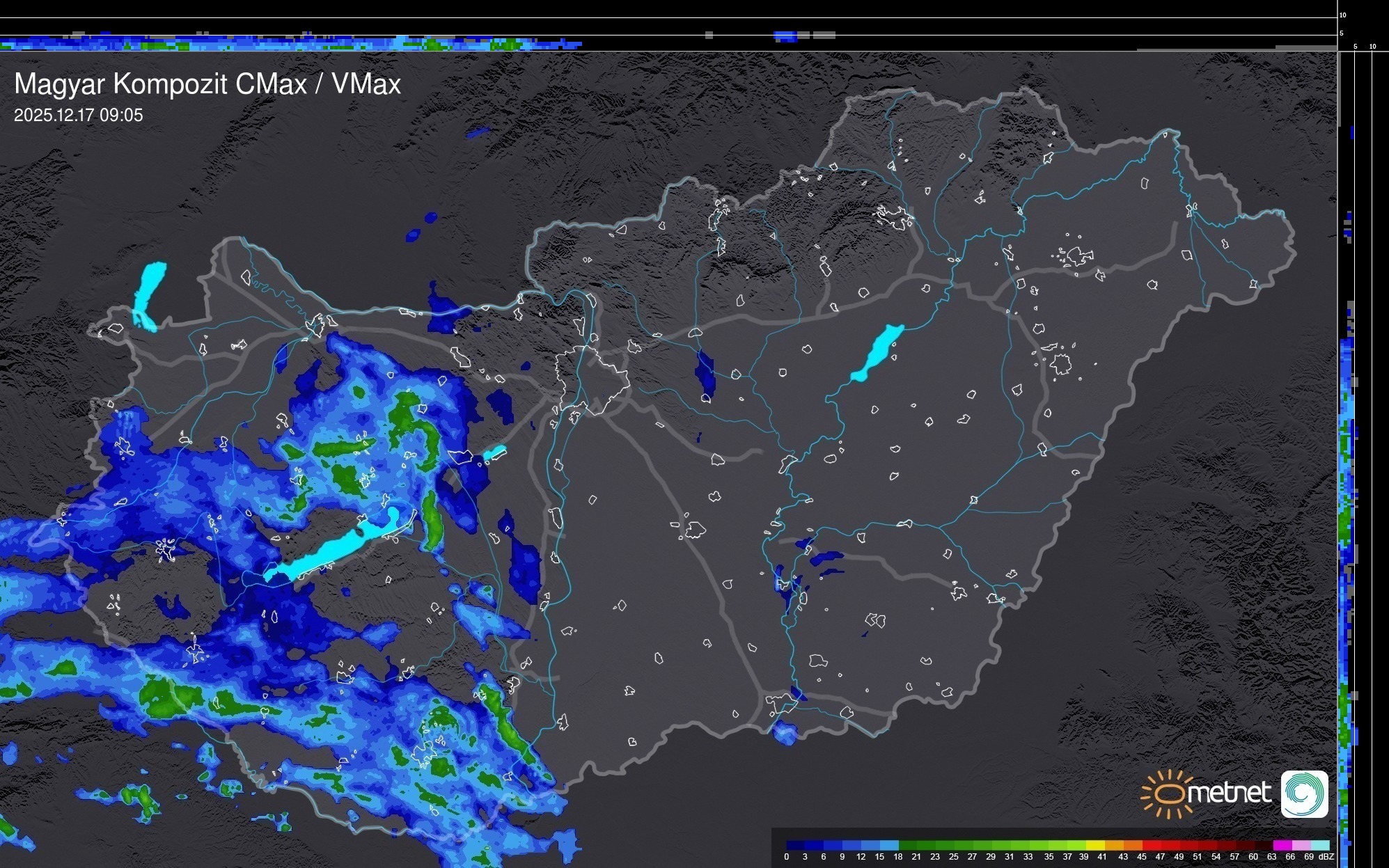The width and height of the screenshot is (1389, 868).
Task: Click the green spiral radar app icon
Action: [x=1304, y=794]
